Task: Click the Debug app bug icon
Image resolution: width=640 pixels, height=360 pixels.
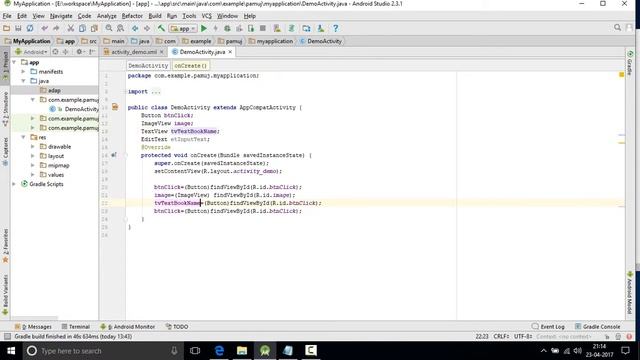Action: (x=227, y=28)
